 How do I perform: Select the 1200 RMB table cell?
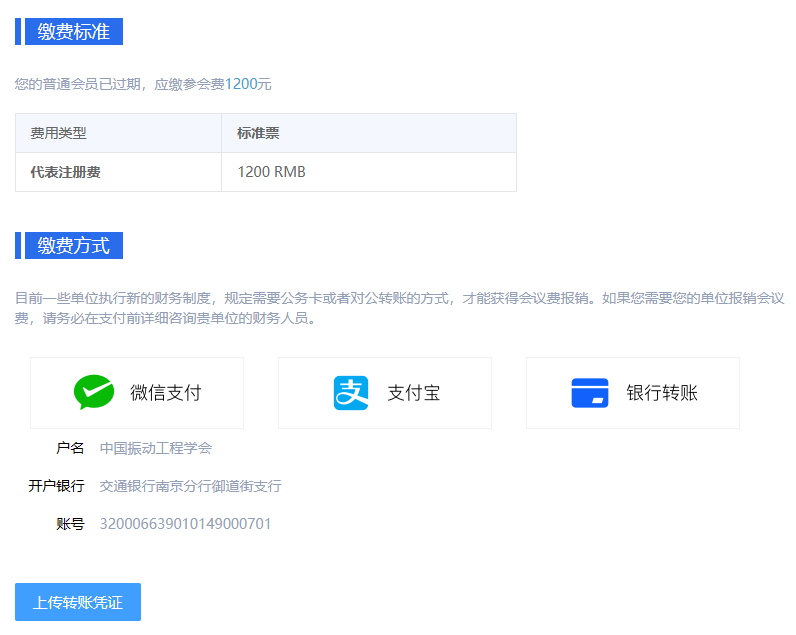pos(271,172)
